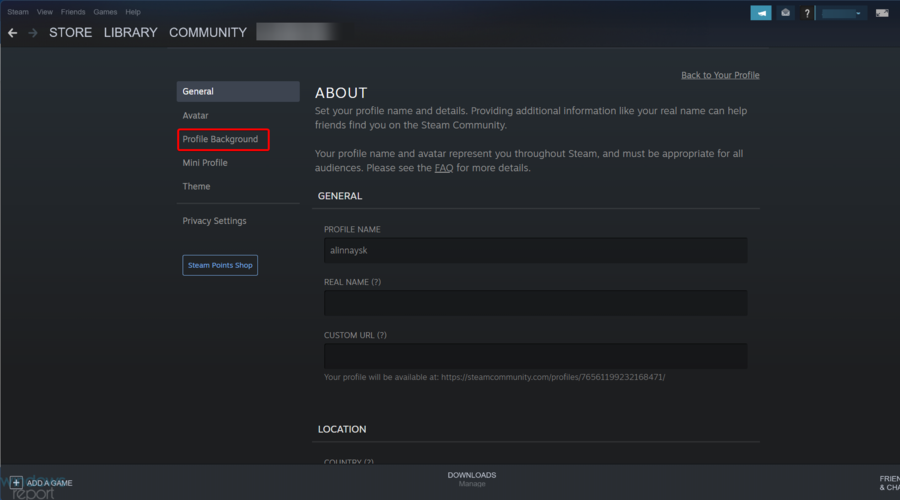The image size is (900, 500).
Task: Go to the LIBRARY section
Action: pos(130,33)
